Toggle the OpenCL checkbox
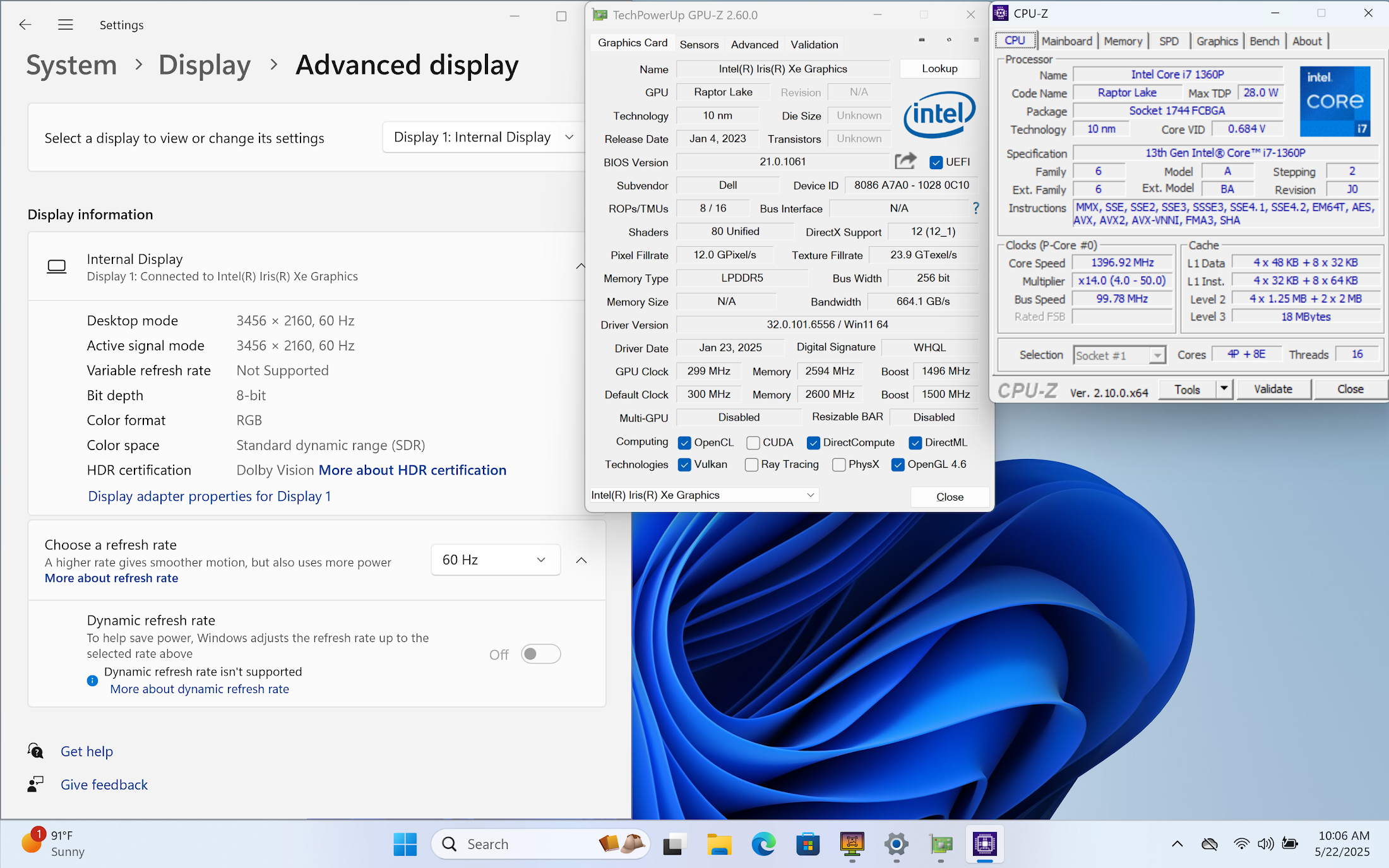Viewport: 1389px width, 868px height. (684, 443)
